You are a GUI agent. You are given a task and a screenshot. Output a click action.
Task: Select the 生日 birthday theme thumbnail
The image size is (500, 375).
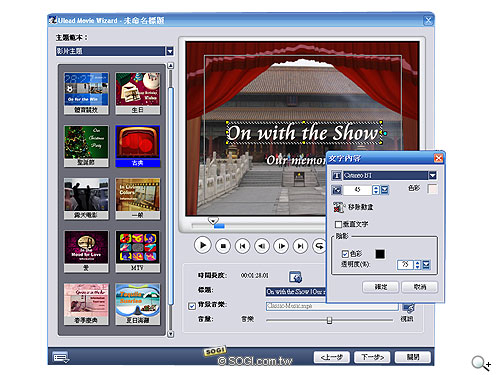(138, 94)
